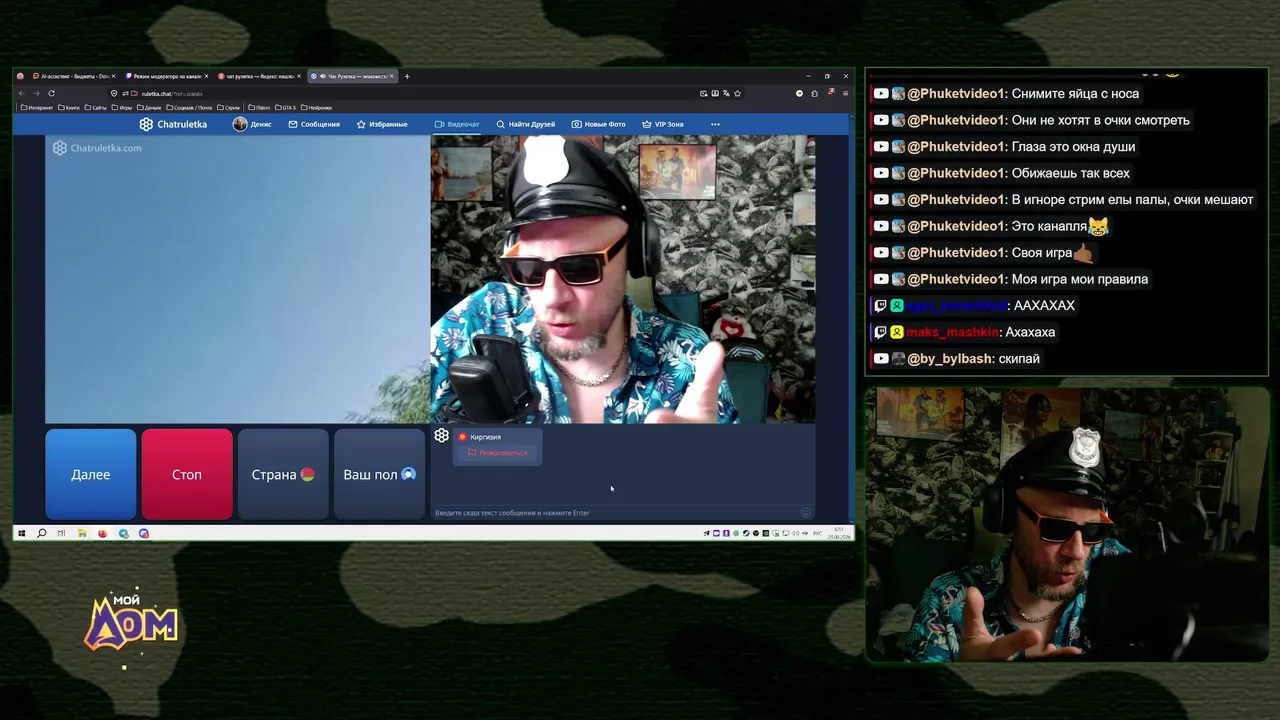Open the VIP Зона section
The width and height of the screenshot is (1280, 720).
click(662, 124)
